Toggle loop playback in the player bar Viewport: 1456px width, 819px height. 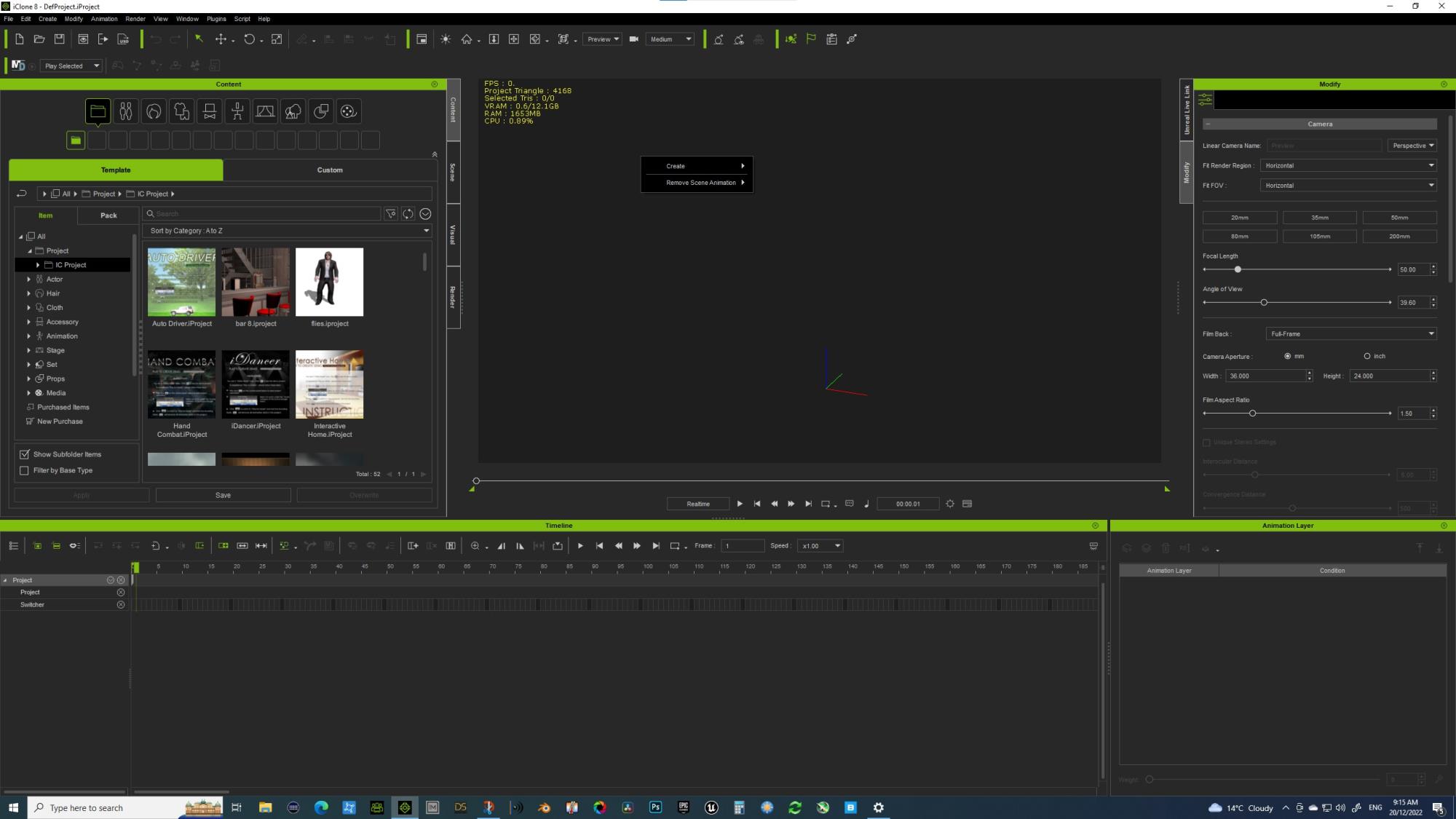(x=826, y=504)
